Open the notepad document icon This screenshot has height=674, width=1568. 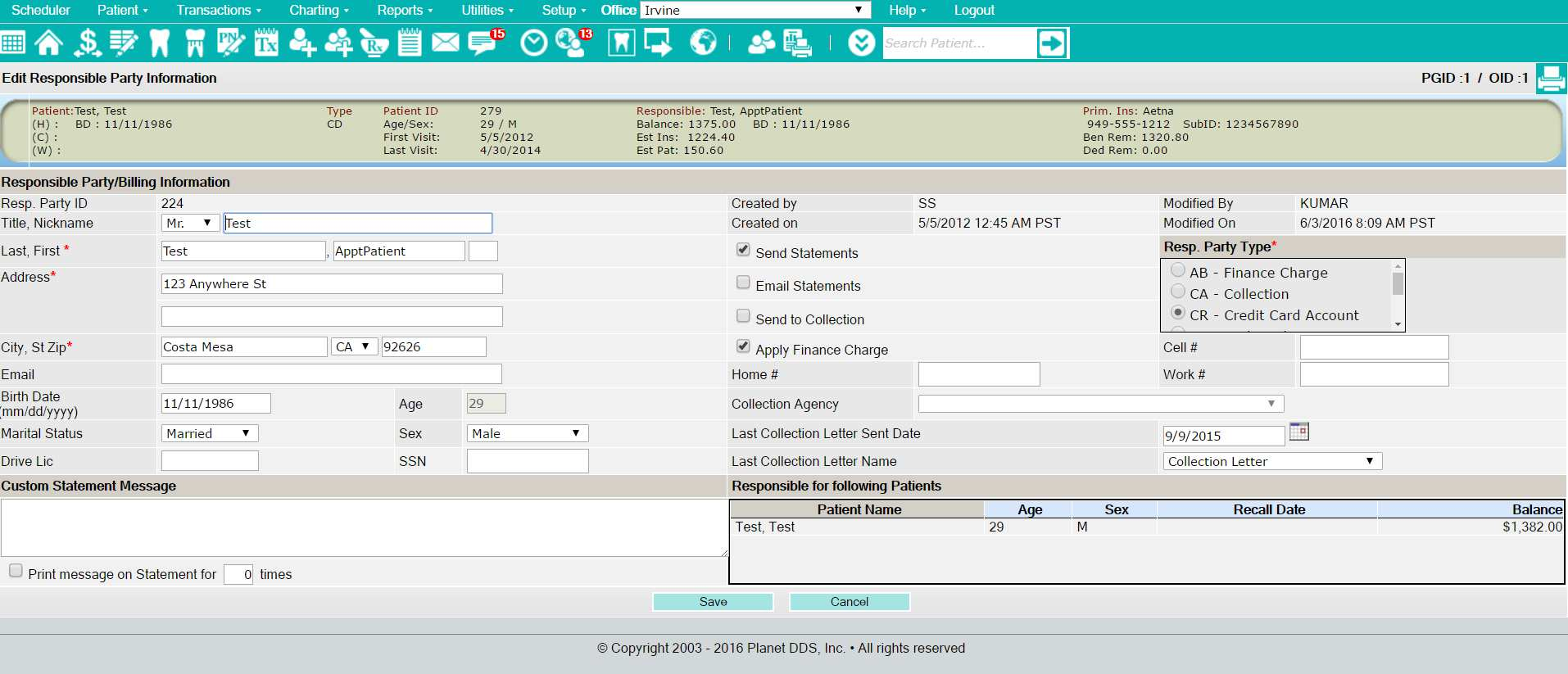tap(410, 43)
